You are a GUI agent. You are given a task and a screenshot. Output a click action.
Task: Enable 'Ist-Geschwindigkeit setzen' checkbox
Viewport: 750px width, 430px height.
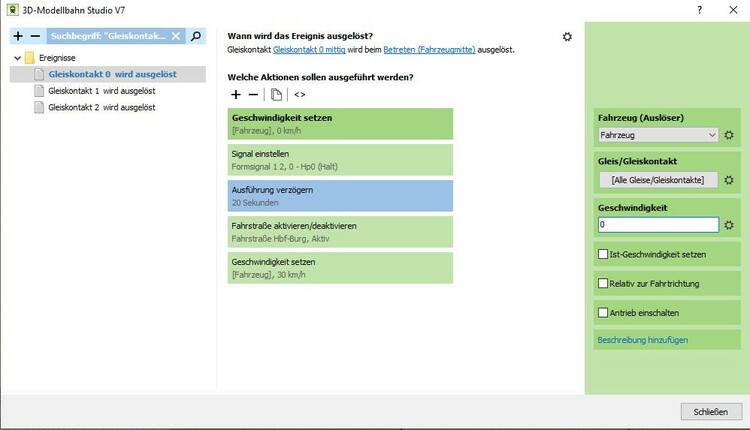click(603, 254)
